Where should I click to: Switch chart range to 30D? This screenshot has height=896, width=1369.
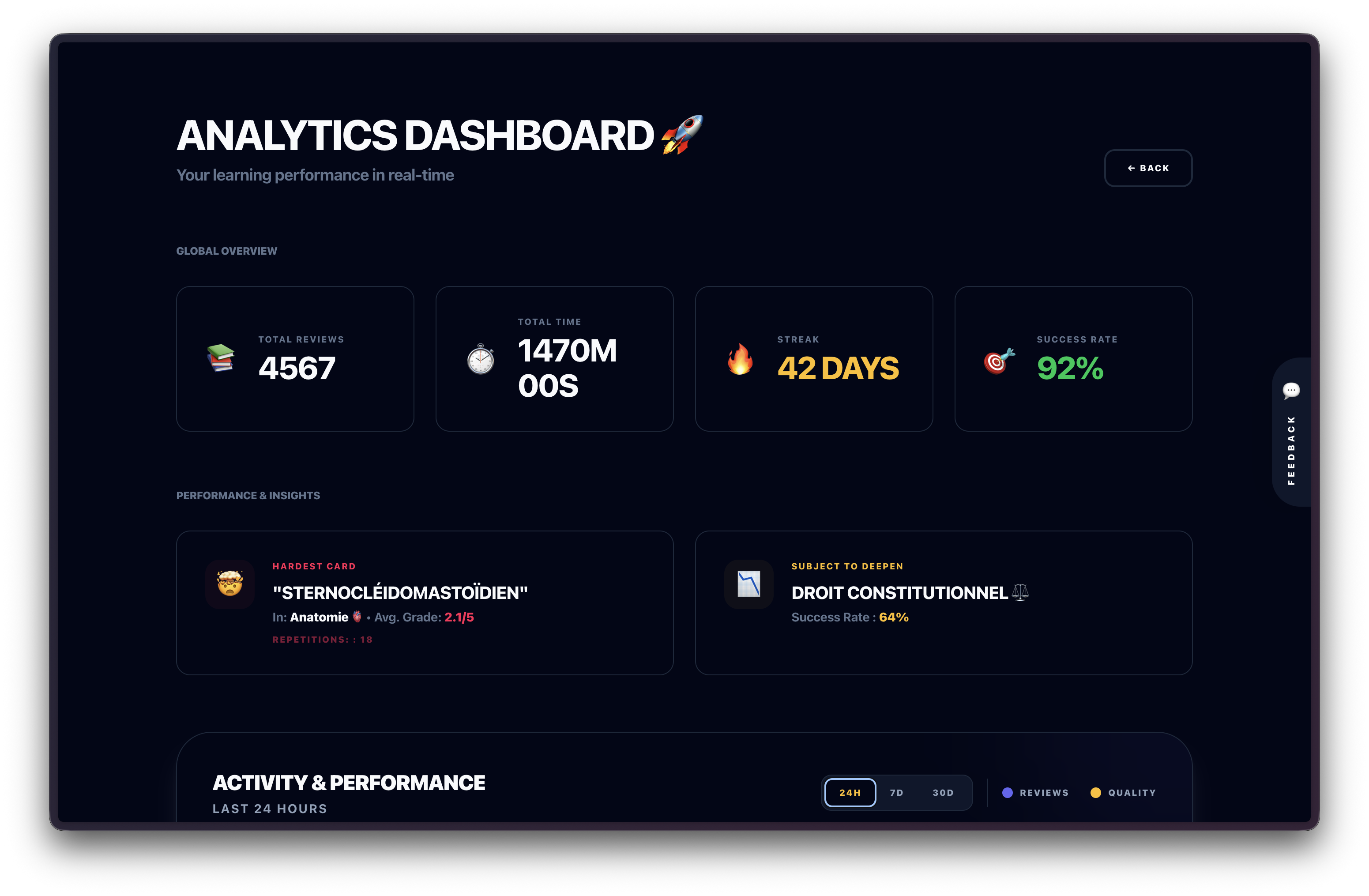943,792
